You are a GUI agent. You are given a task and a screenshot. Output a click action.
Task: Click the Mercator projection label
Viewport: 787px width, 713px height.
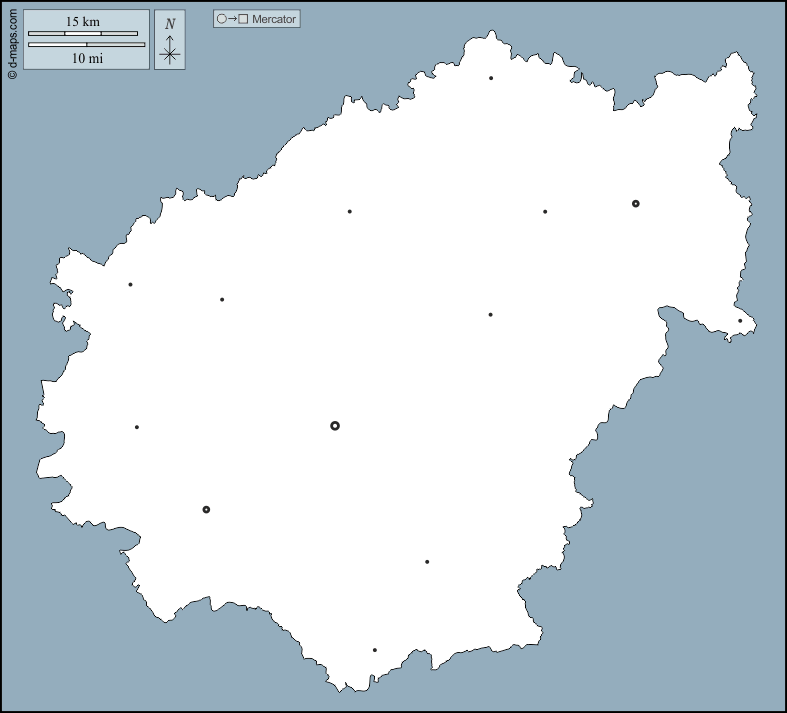274,19
